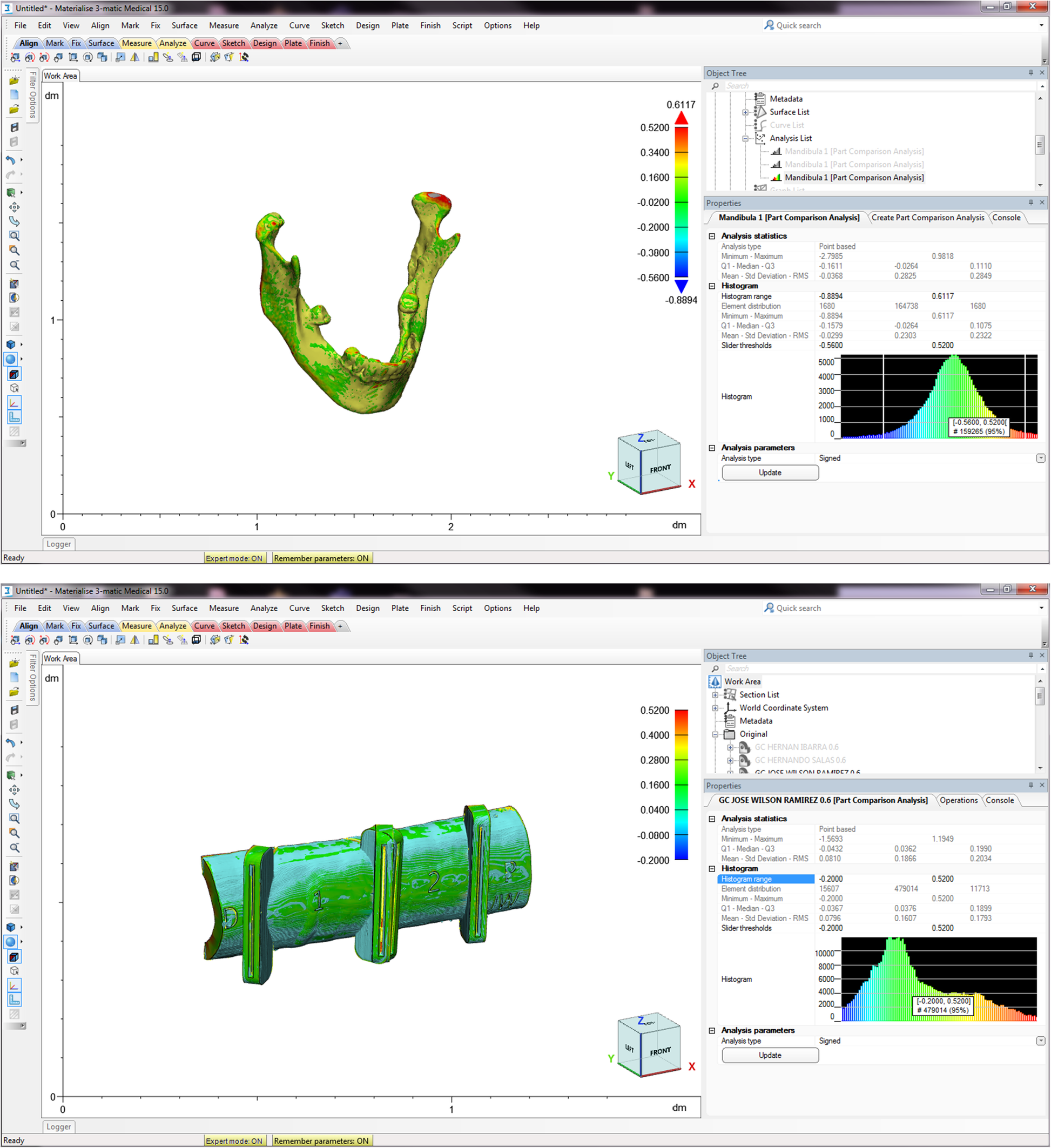Click Zoom window magnifier in bottom window sidebar
Screen dimensions: 1051x1148
(14, 819)
